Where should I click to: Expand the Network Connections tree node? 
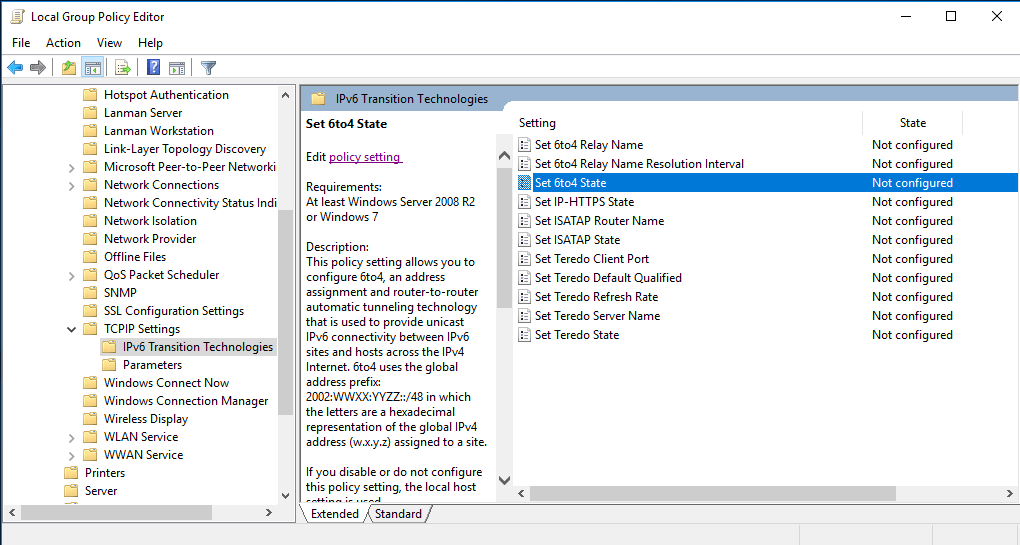[72, 186]
